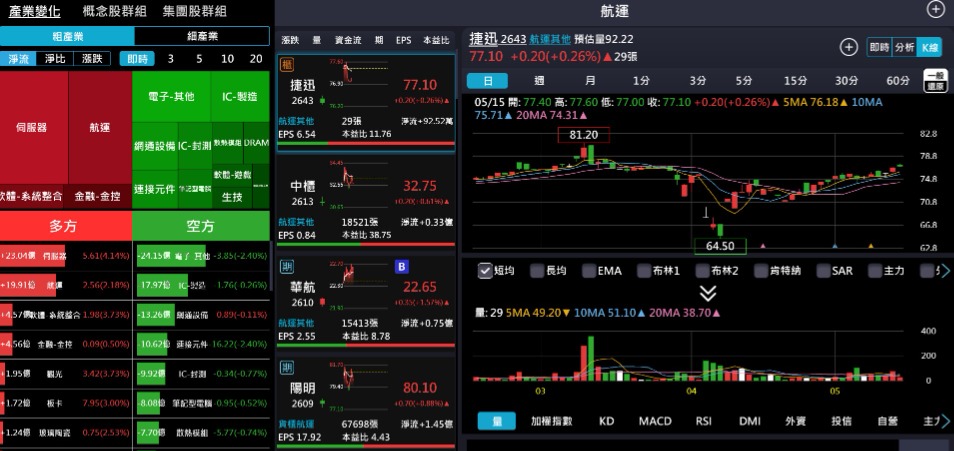
Task: Switch treemap metric to 淨比
Action: tap(55, 58)
